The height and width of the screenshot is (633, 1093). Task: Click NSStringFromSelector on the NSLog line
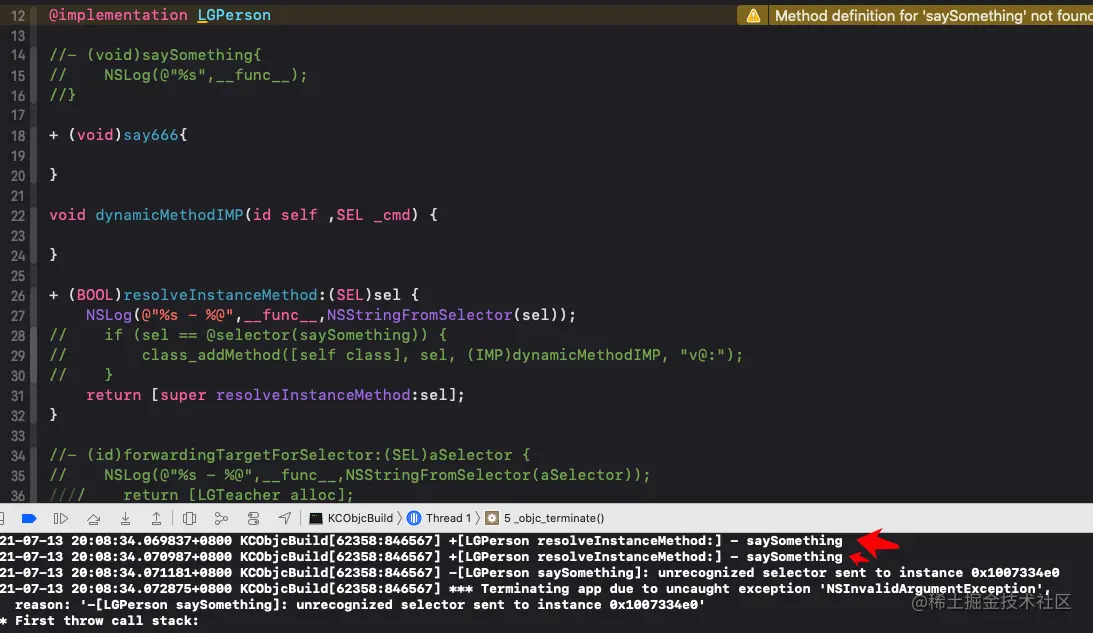point(420,314)
